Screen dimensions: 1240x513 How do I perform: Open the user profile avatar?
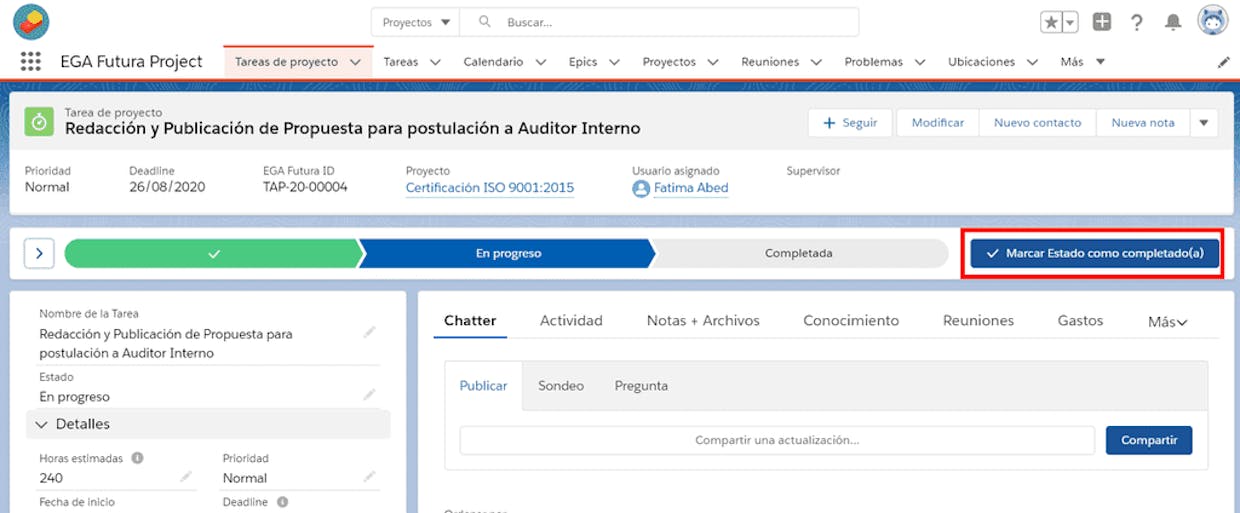coord(1213,20)
